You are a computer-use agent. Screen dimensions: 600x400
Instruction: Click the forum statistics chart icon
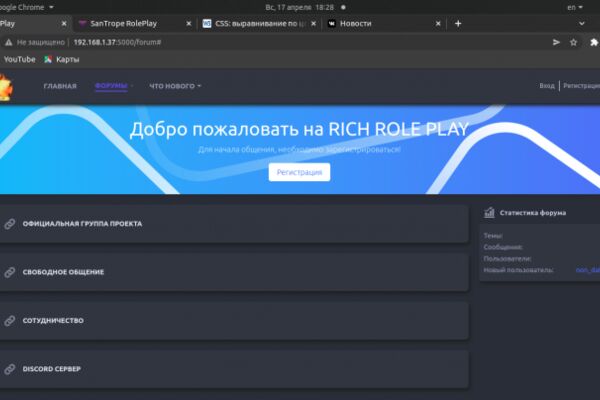[489, 212]
